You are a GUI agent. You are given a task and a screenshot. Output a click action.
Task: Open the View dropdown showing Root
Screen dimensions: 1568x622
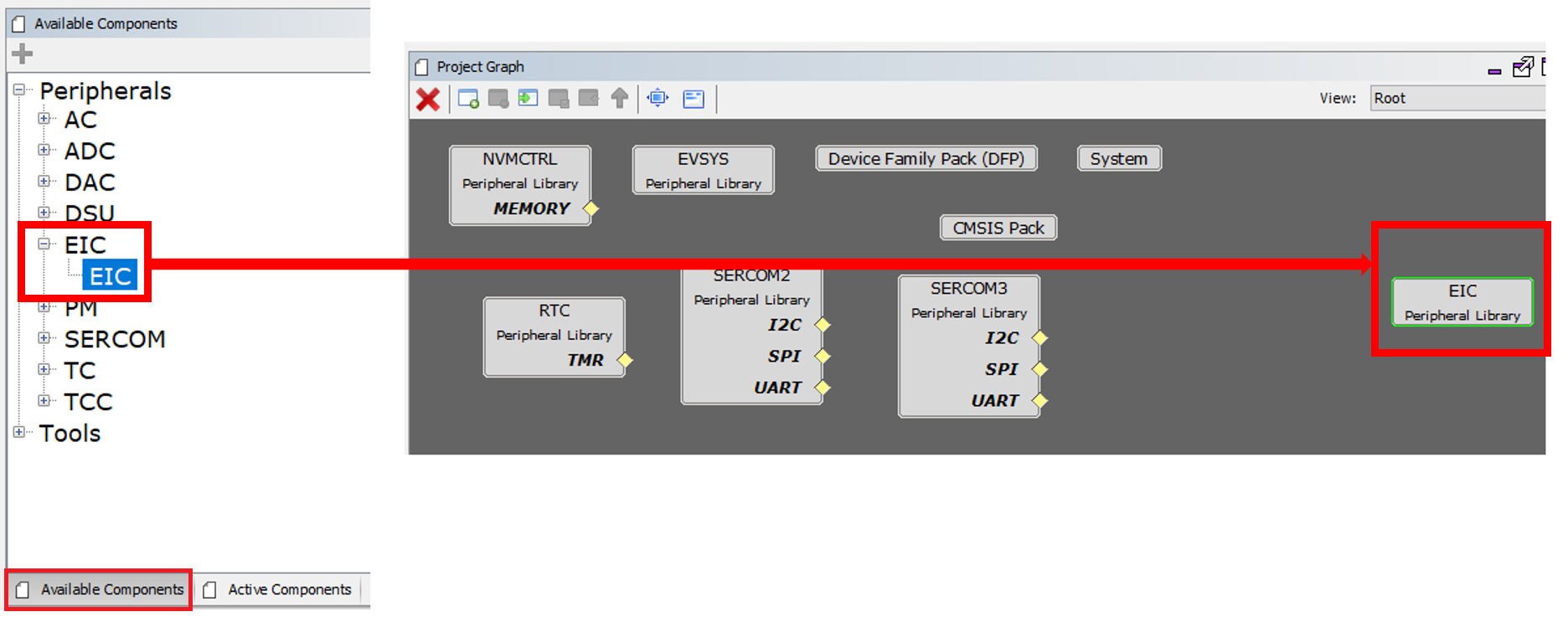coord(1457,98)
